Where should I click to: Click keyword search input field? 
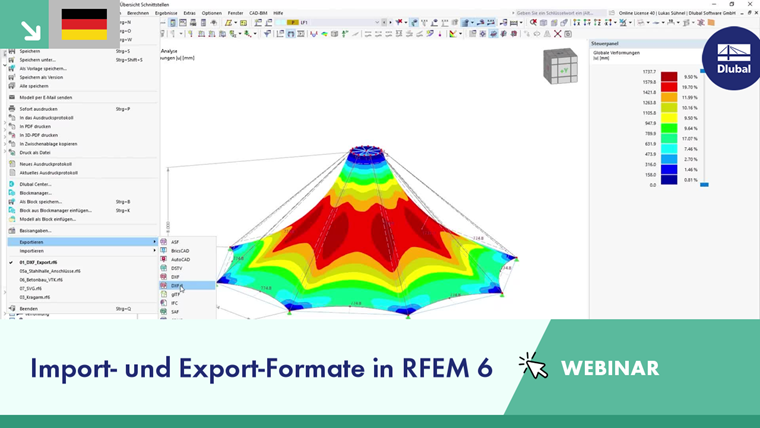[x=560, y=13]
